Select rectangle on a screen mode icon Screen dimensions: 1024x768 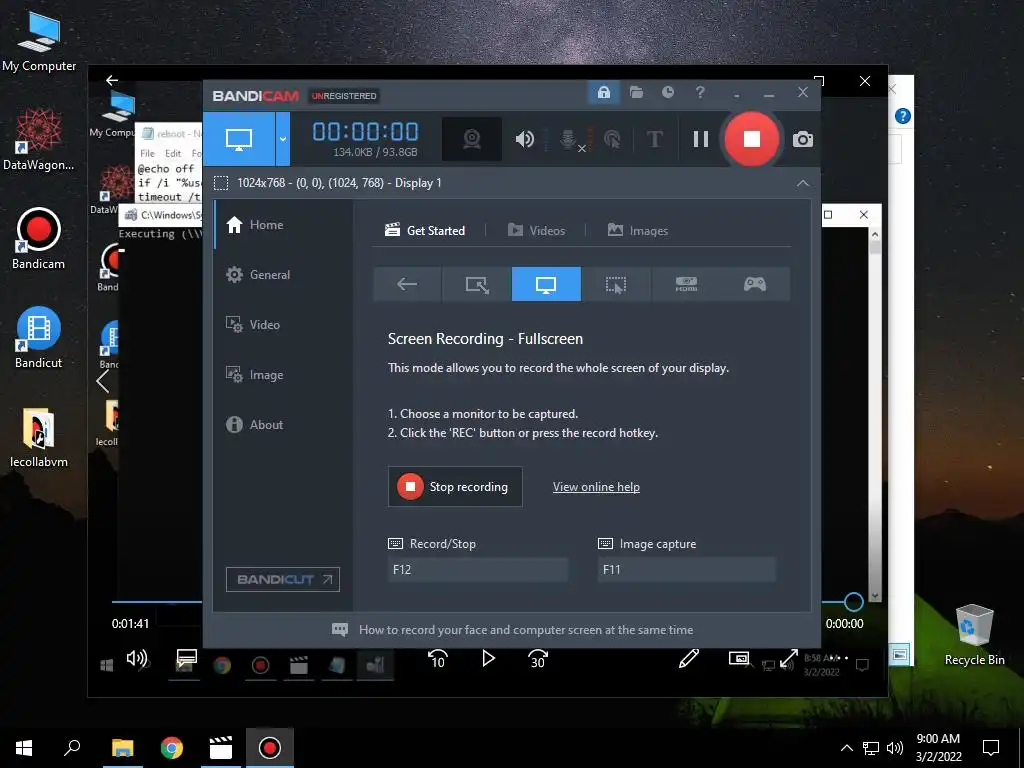pos(477,284)
